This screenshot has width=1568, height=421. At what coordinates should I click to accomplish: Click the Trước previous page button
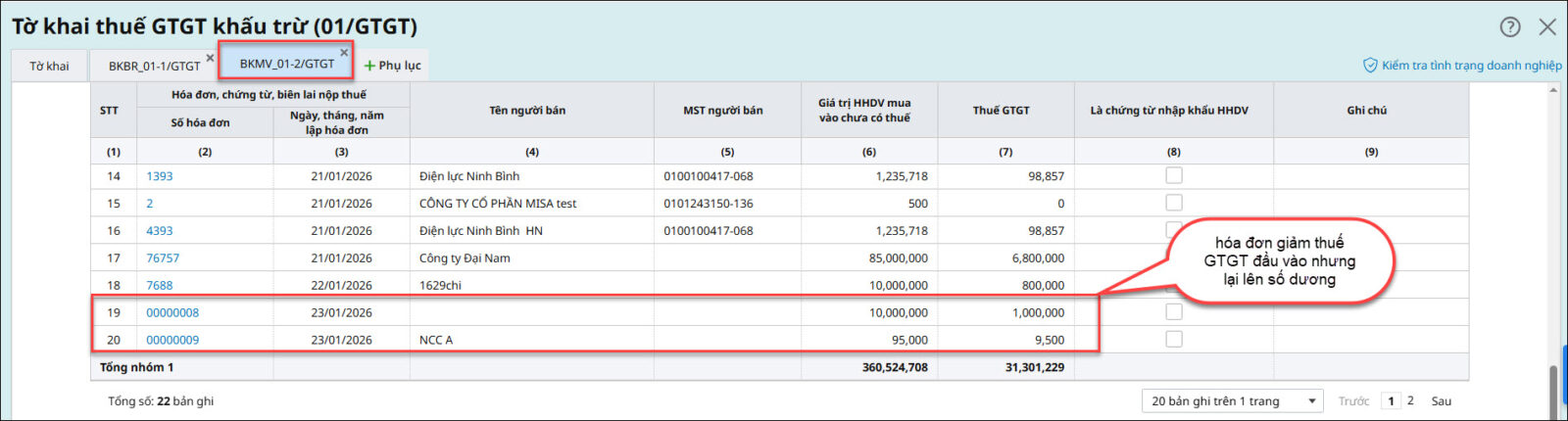point(1353,401)
